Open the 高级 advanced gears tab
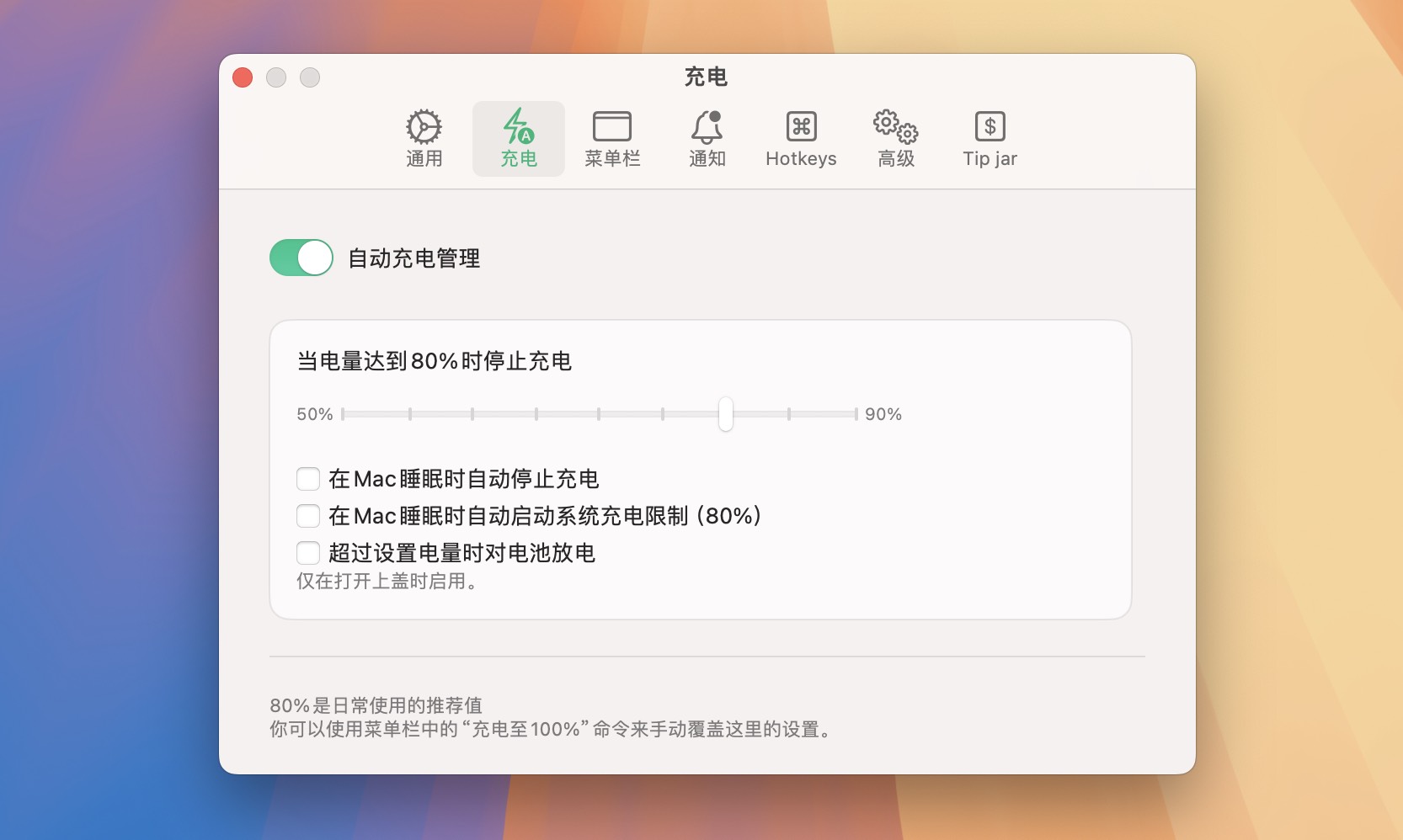 pos(895,139)
